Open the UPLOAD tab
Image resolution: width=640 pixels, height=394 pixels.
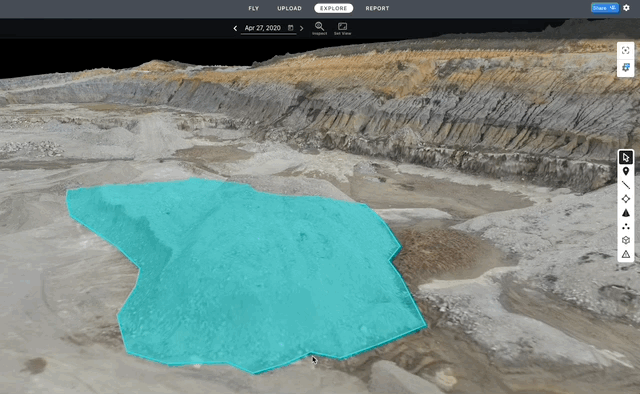click(x=289, y=8)
